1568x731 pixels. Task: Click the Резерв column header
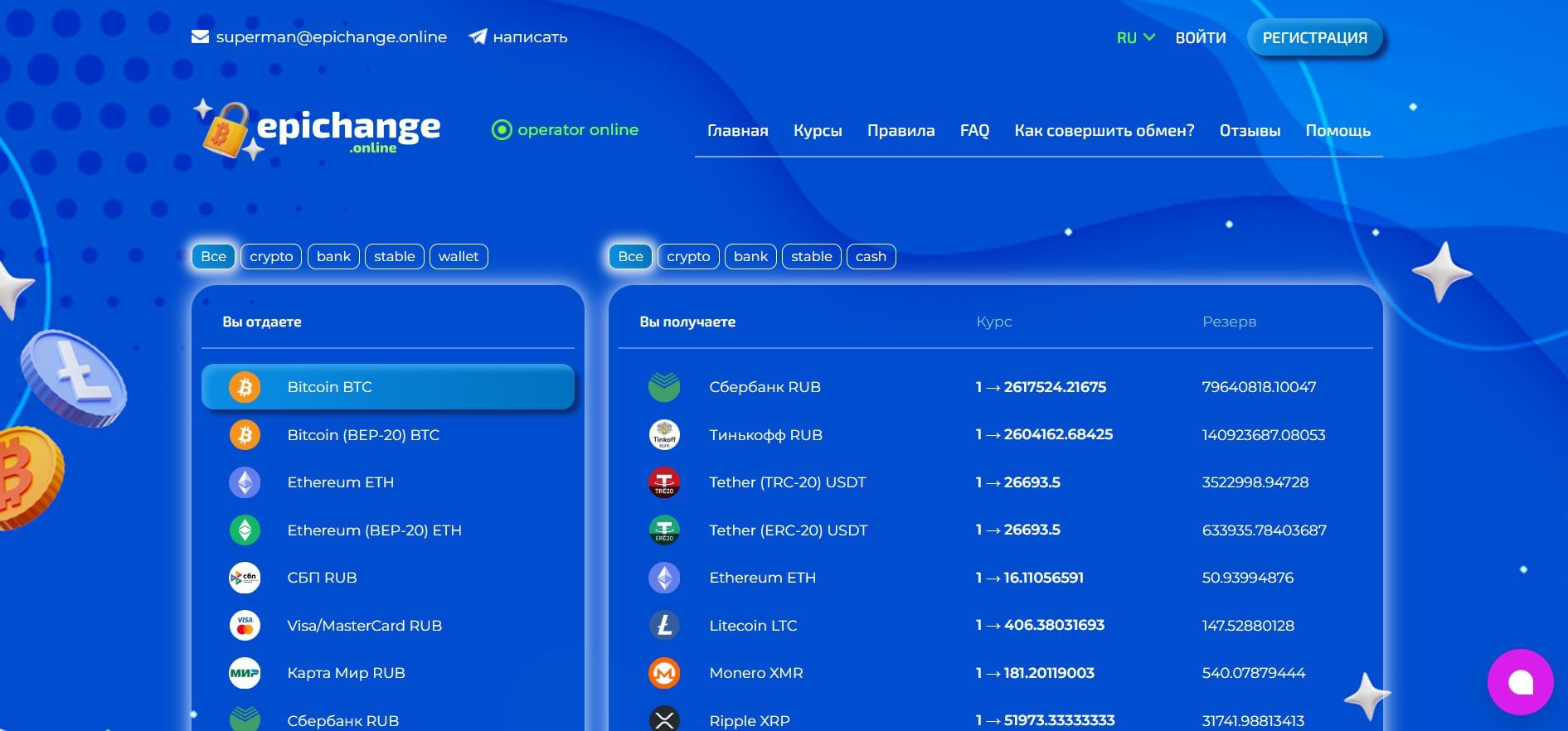tap(1229, 322)
